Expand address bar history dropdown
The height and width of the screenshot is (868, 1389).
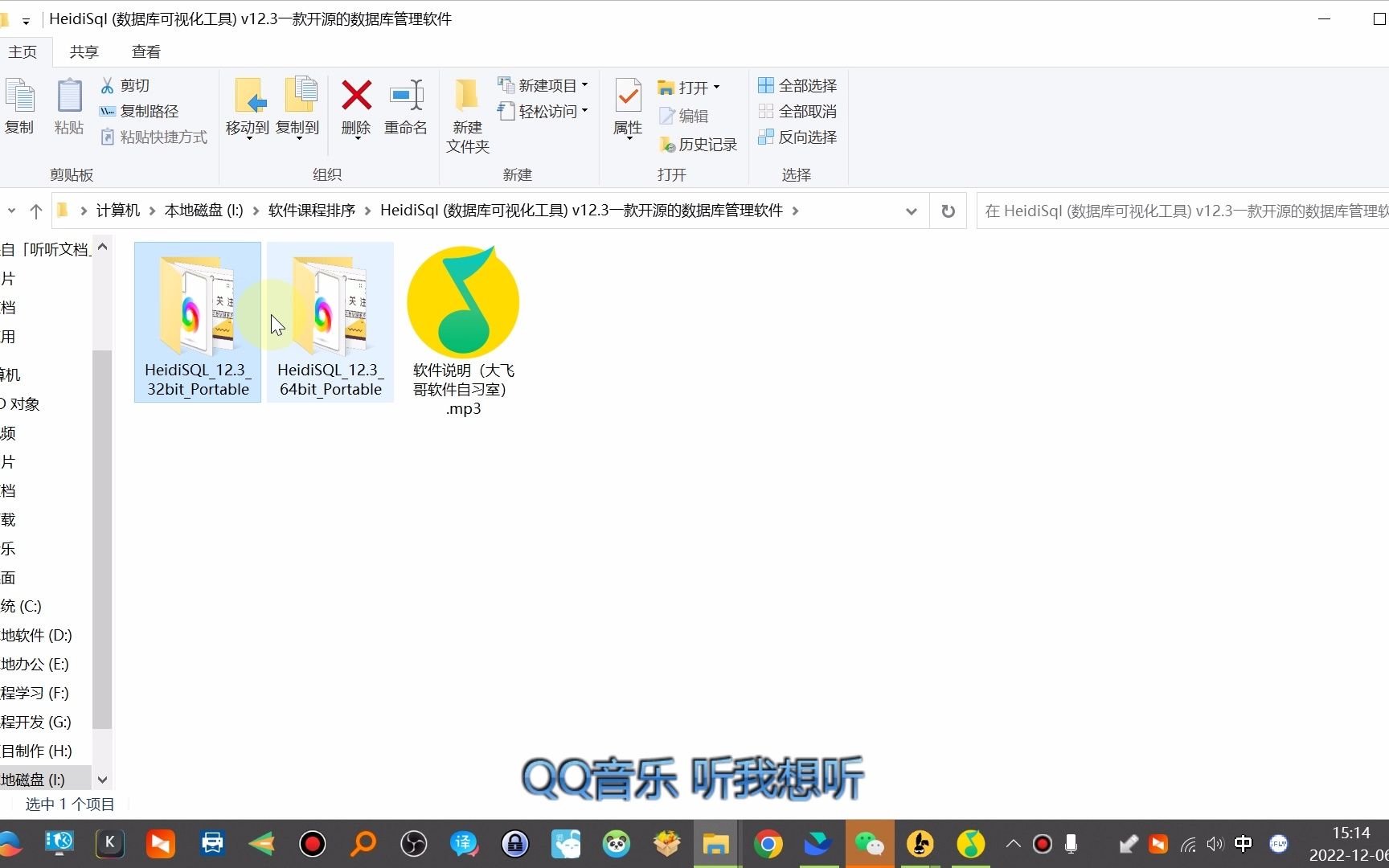[x=912, y=211]
